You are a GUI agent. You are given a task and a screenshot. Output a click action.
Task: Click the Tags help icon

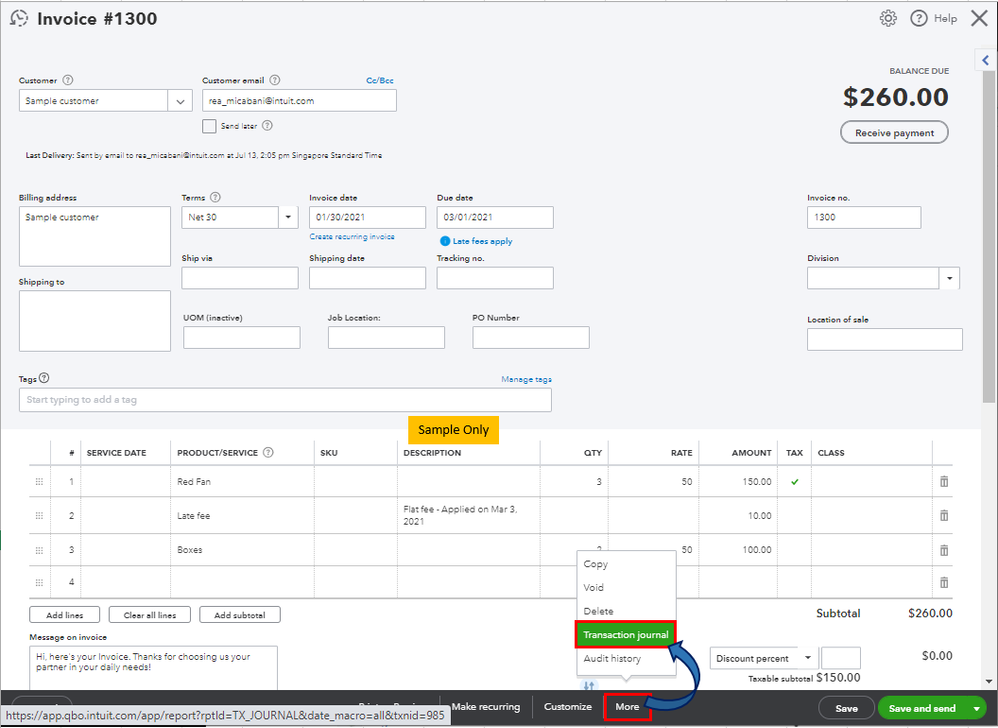coord(44,378)
